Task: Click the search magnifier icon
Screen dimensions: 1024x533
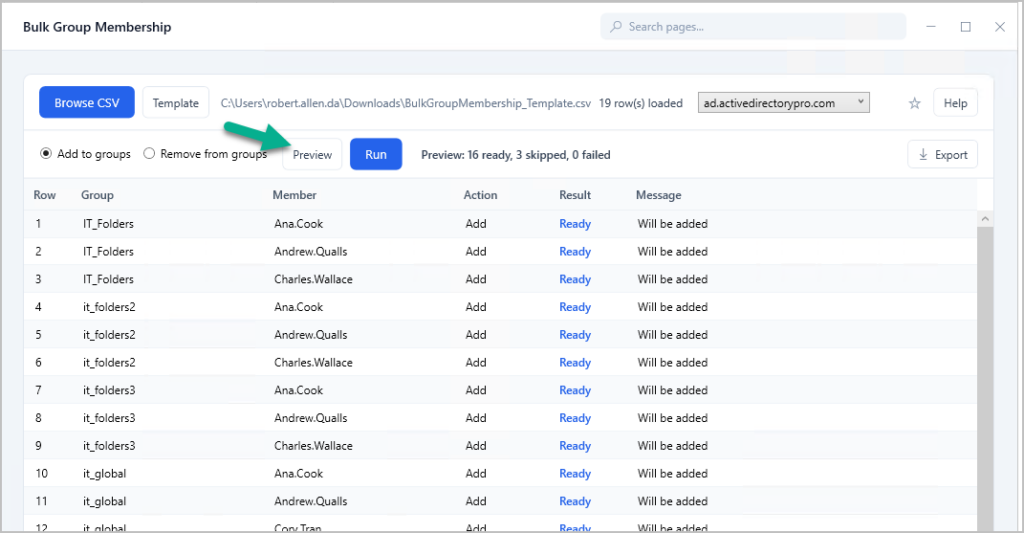Action: pos(616,27)
